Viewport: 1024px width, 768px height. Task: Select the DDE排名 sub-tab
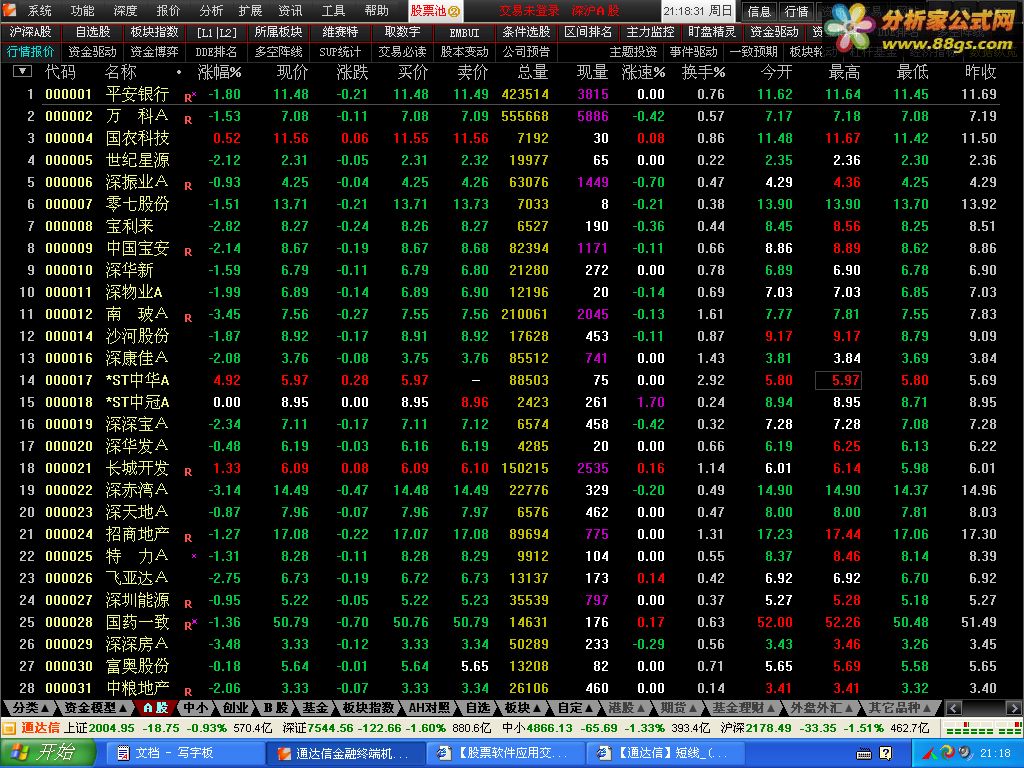(216, 52)
